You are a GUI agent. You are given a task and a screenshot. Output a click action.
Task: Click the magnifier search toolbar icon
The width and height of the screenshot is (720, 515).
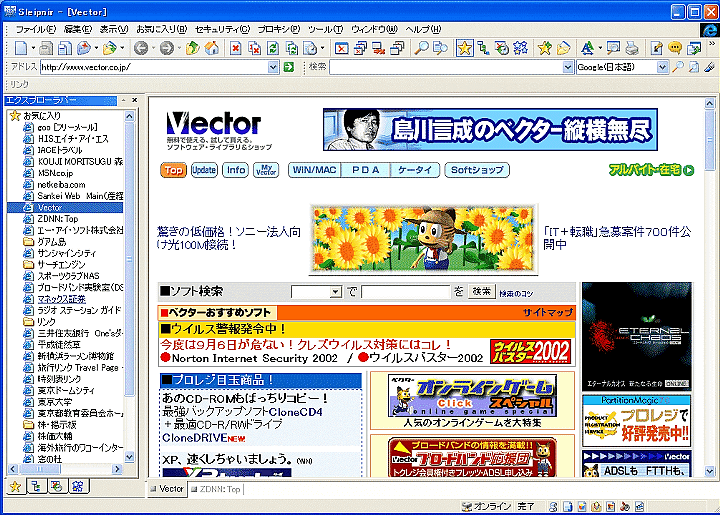[421, 48]
